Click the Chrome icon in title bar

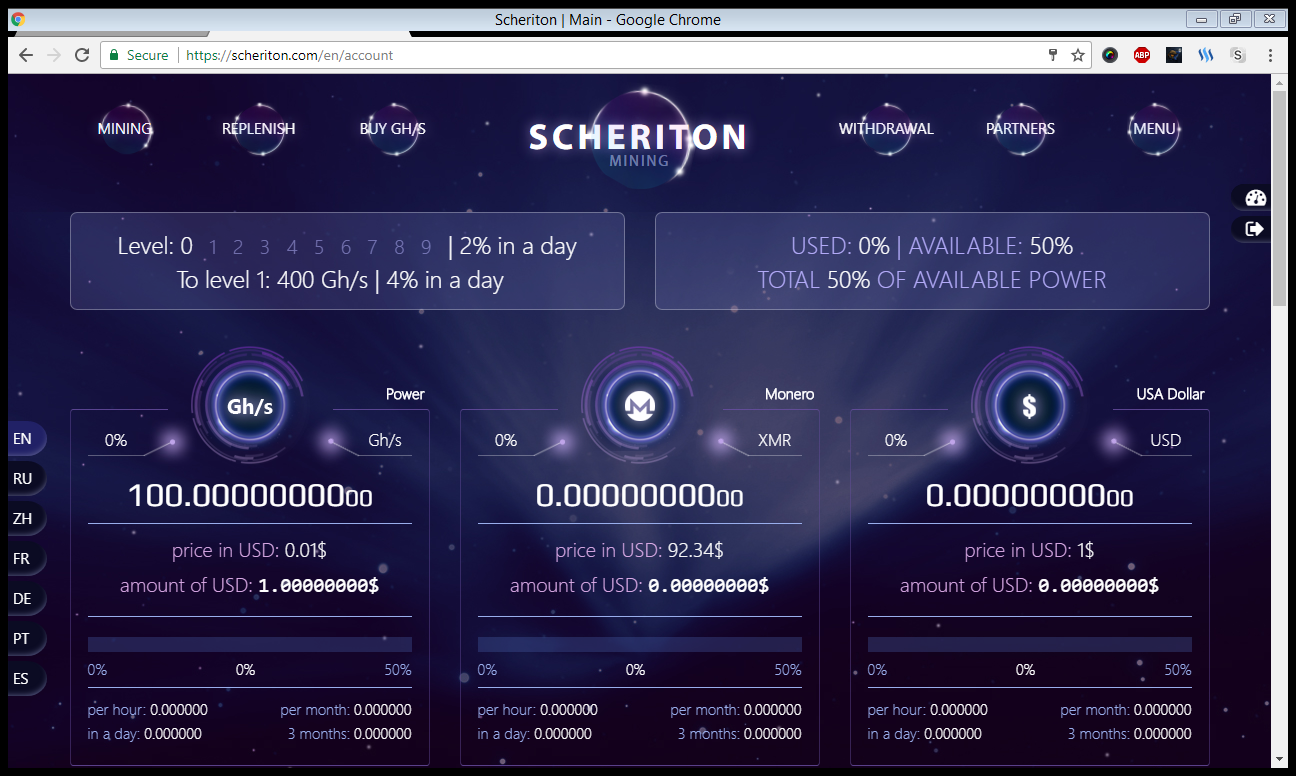pyautogui.click(x=18, y=19)
